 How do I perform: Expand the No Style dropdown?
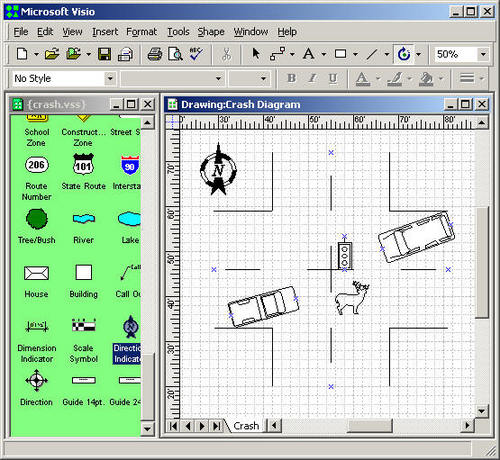coord(110,79)
